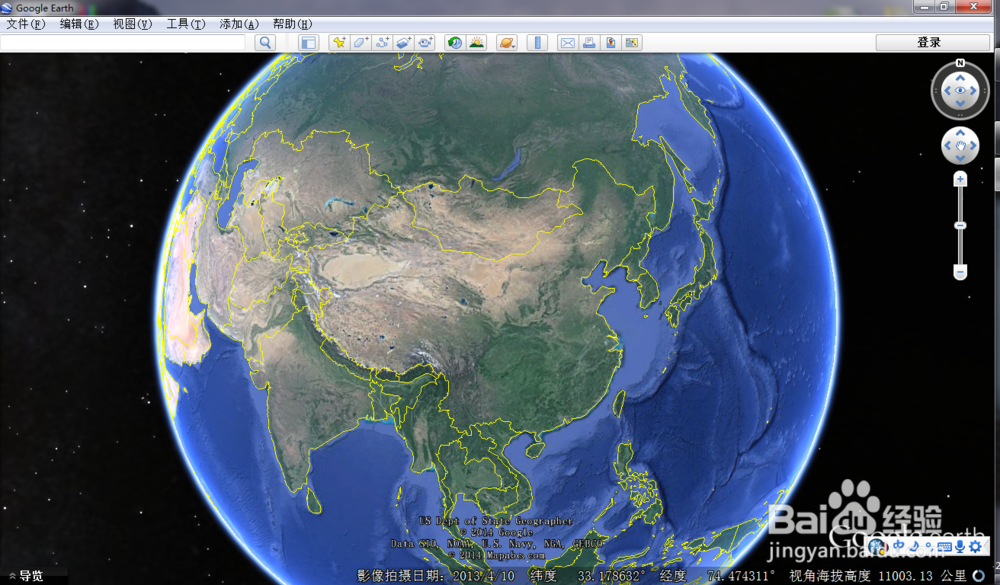
Task: Click the IME microphone voice input
Action: click(960, 546)
